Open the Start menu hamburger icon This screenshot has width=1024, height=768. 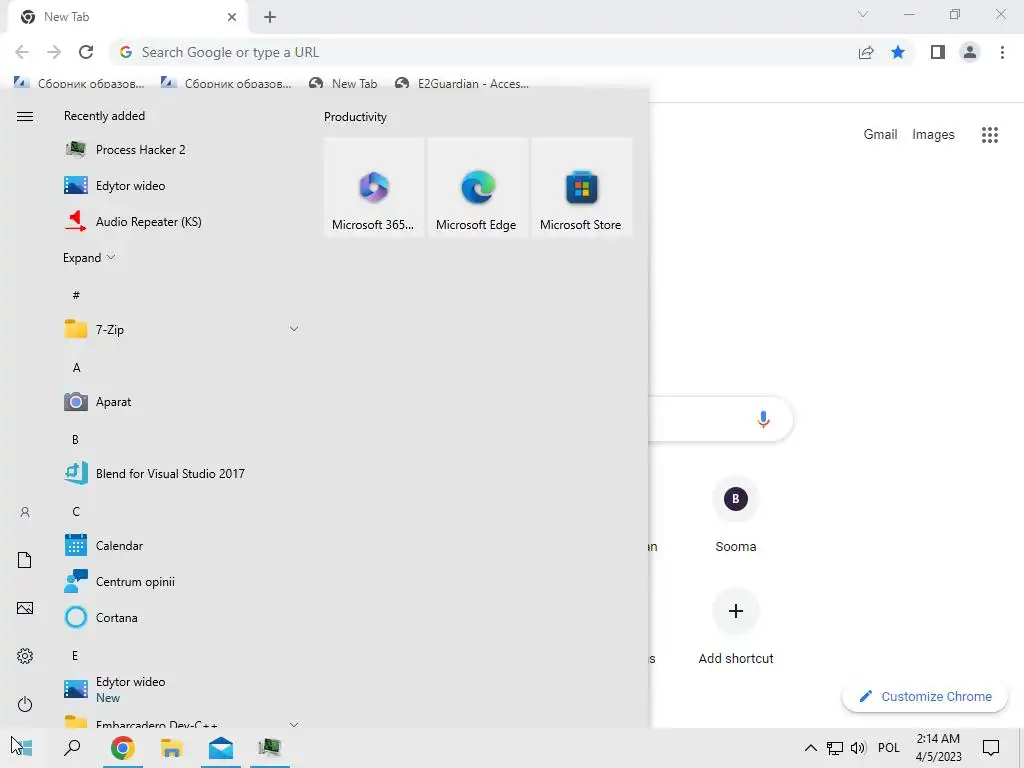tap(25, 116)
